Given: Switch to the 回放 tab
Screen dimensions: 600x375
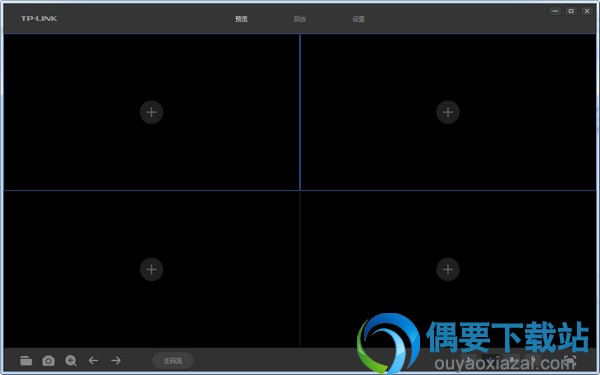Looking at the screenshot, I should click(x=300, y=19).
